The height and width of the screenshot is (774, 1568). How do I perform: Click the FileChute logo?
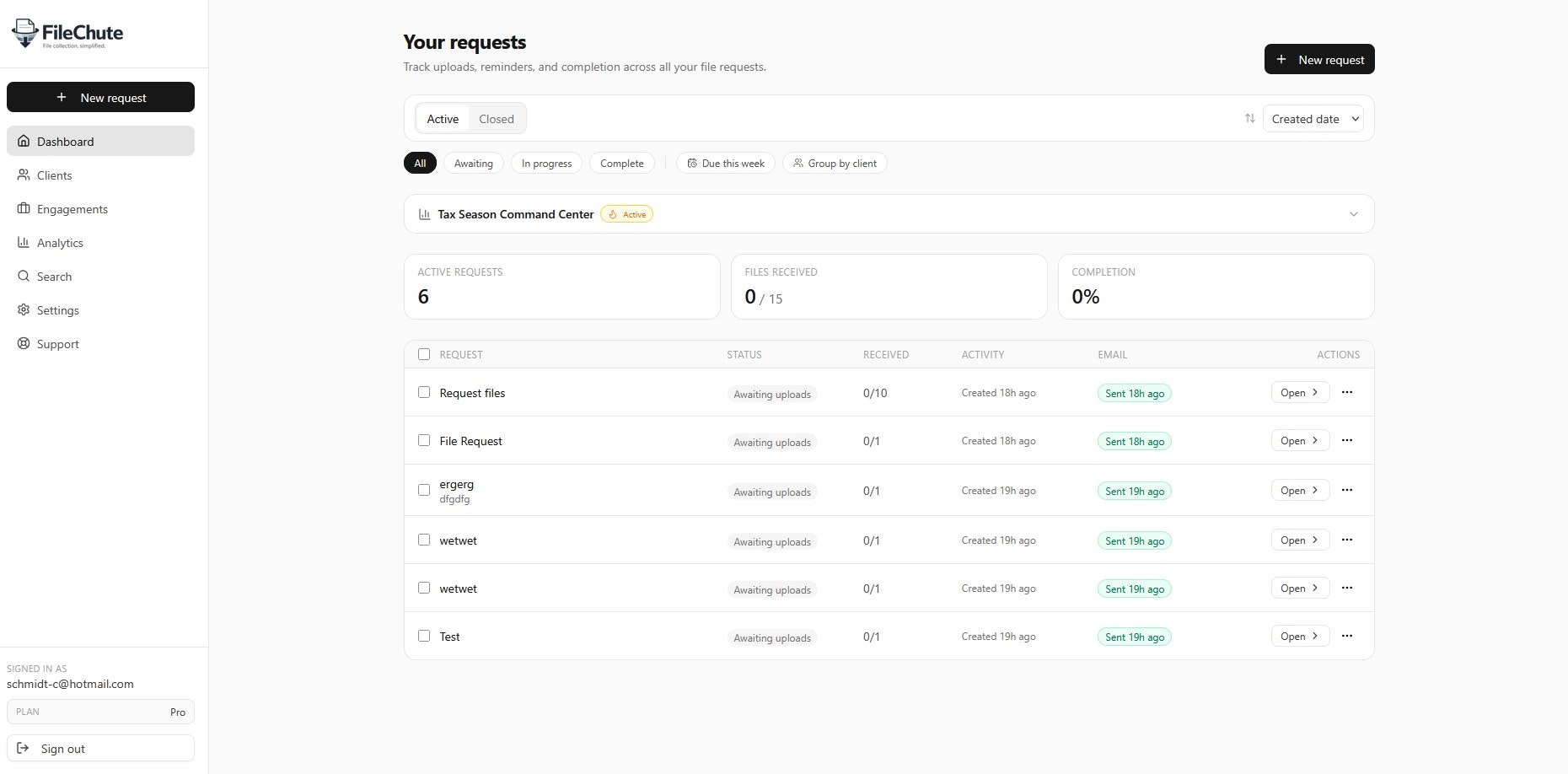[67, 34]
